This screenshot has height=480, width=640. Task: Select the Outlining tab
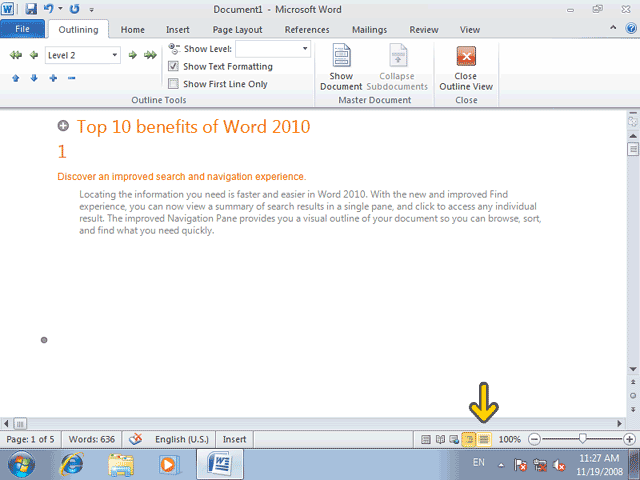point(78,29)
